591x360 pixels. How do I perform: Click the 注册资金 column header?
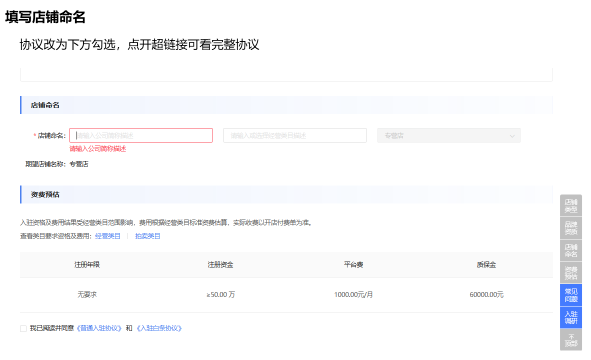click(x=220, y=265)
